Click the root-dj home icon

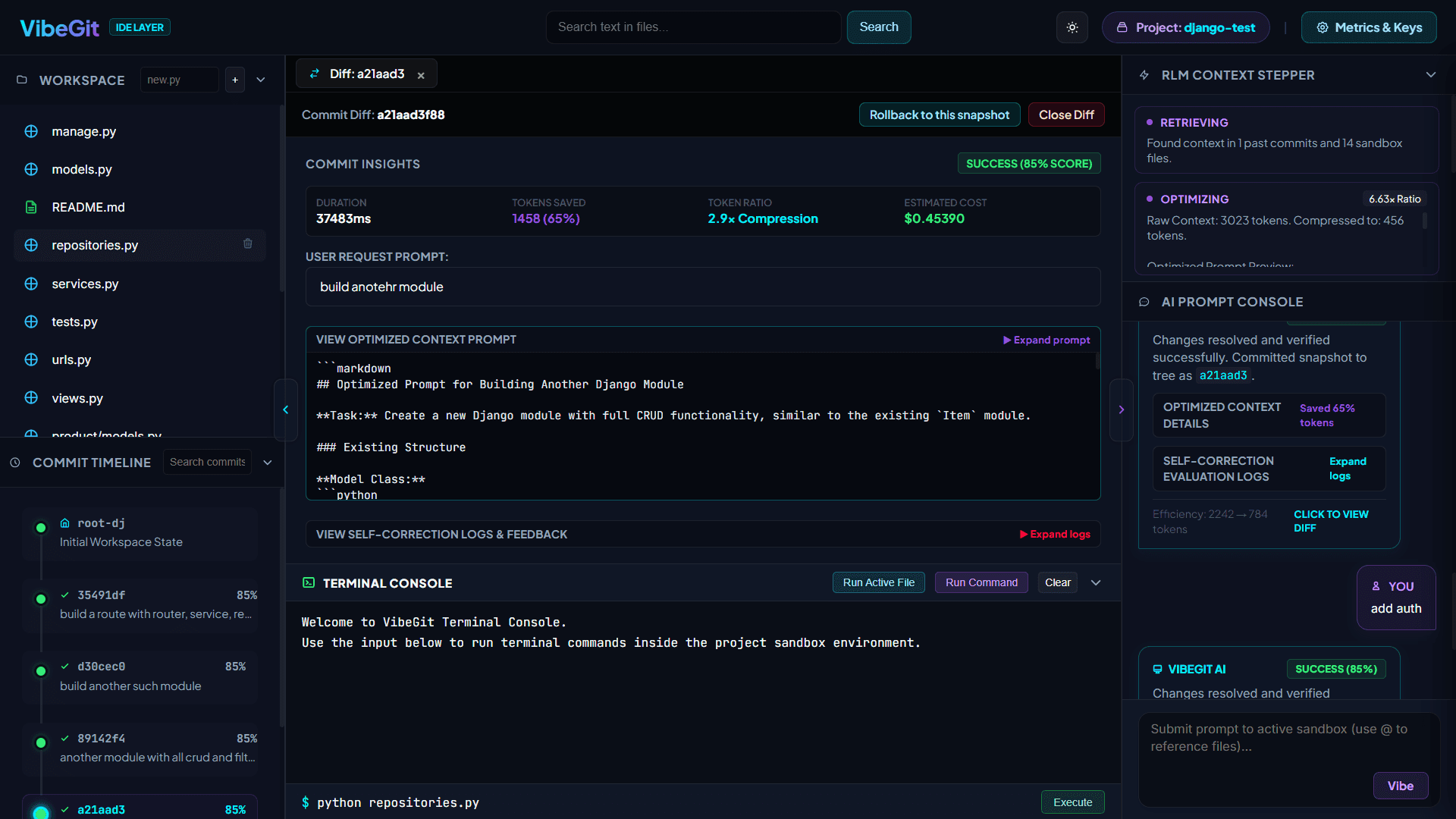pyautogui.click(x=65, y=523)
